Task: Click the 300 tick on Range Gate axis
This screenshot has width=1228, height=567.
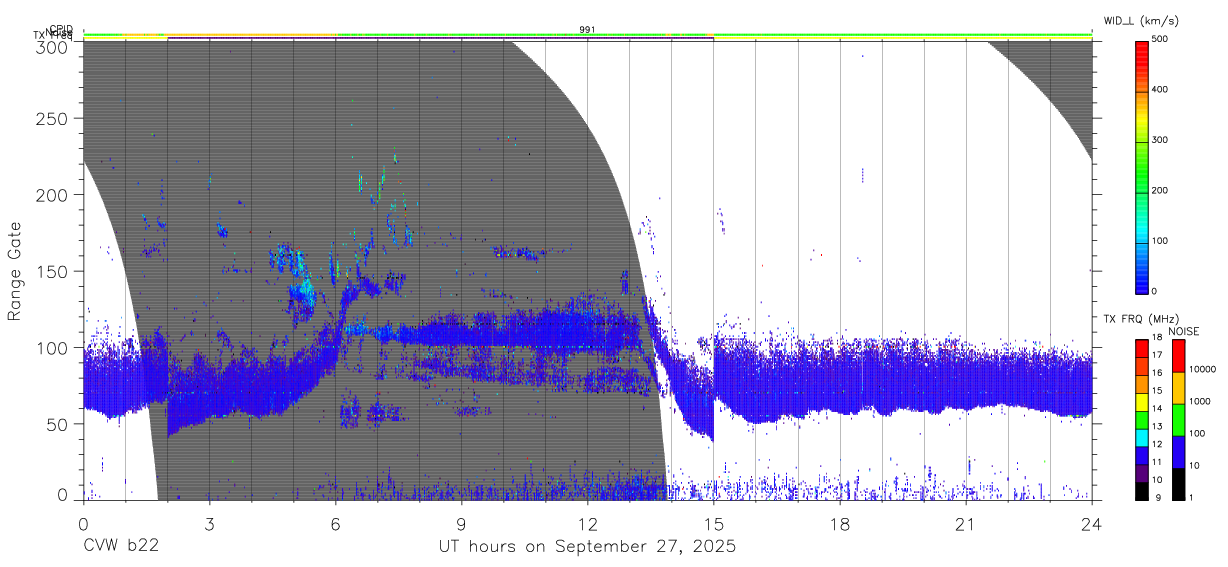Action: click(x=51, y=46)
